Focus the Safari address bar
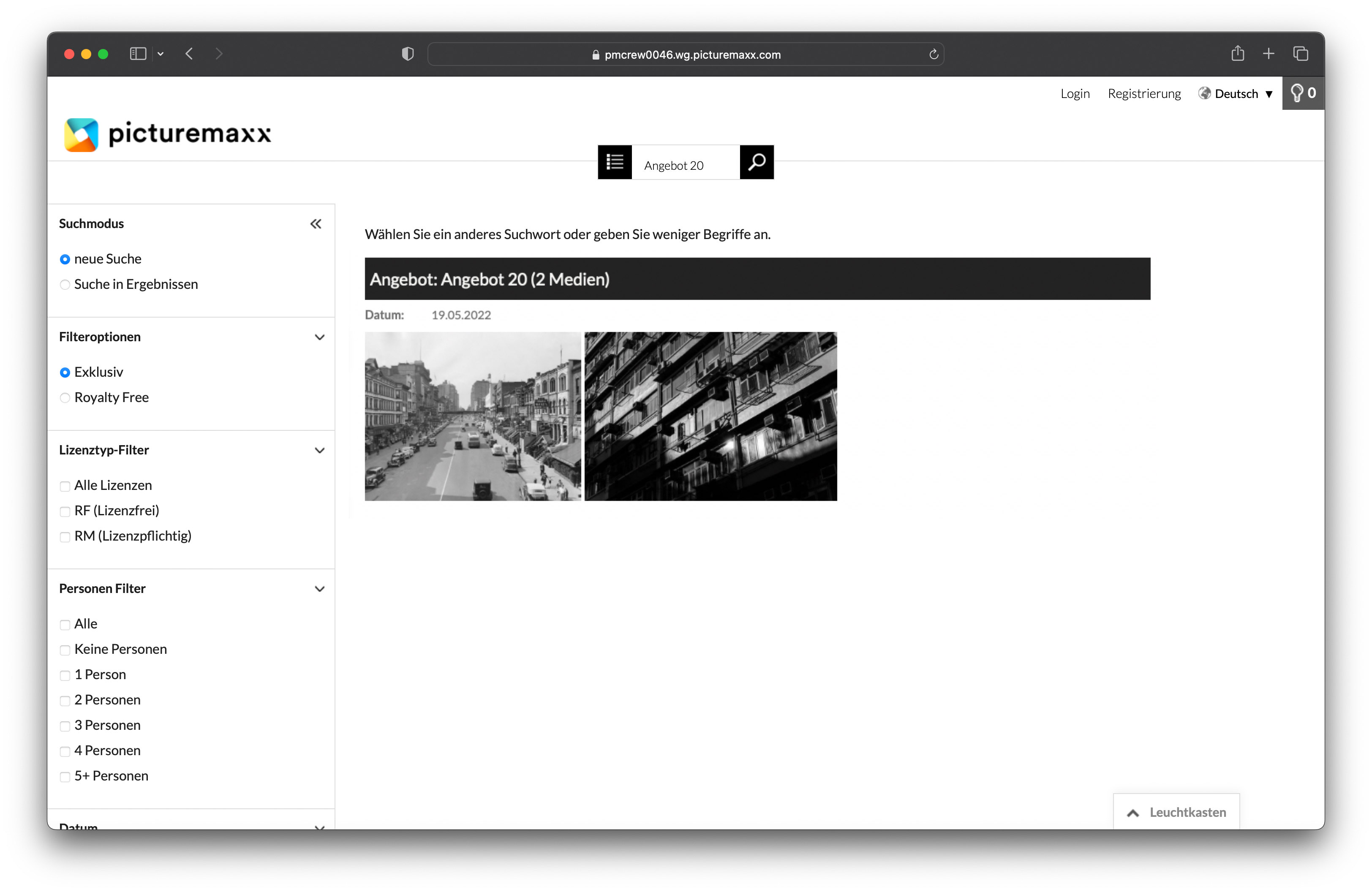Viewport: 1372px width, 892px height. coord(686,54)
